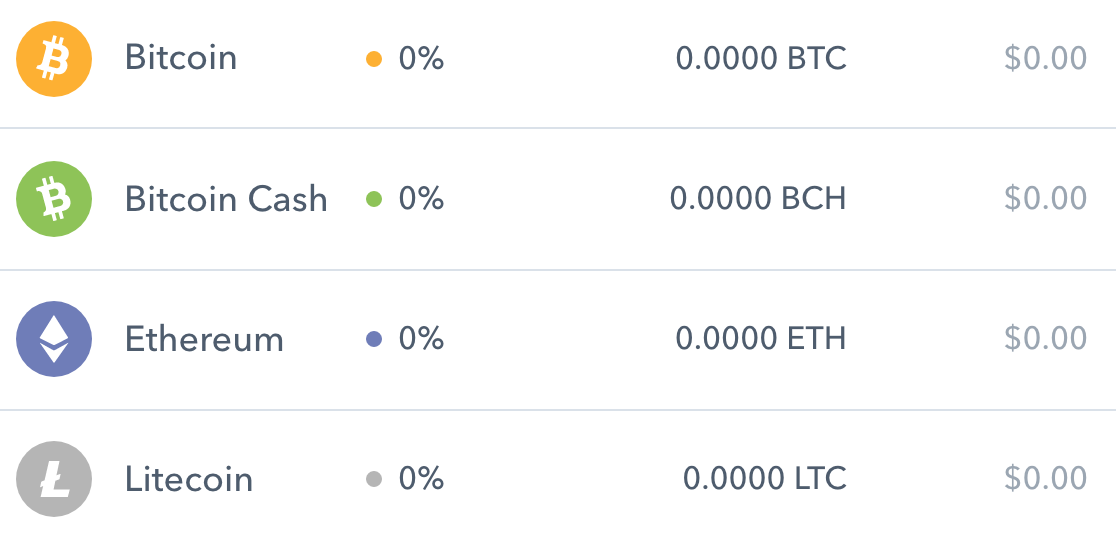
Task: Click the 0.0000 ETH balance
Action: coord(761,339)
